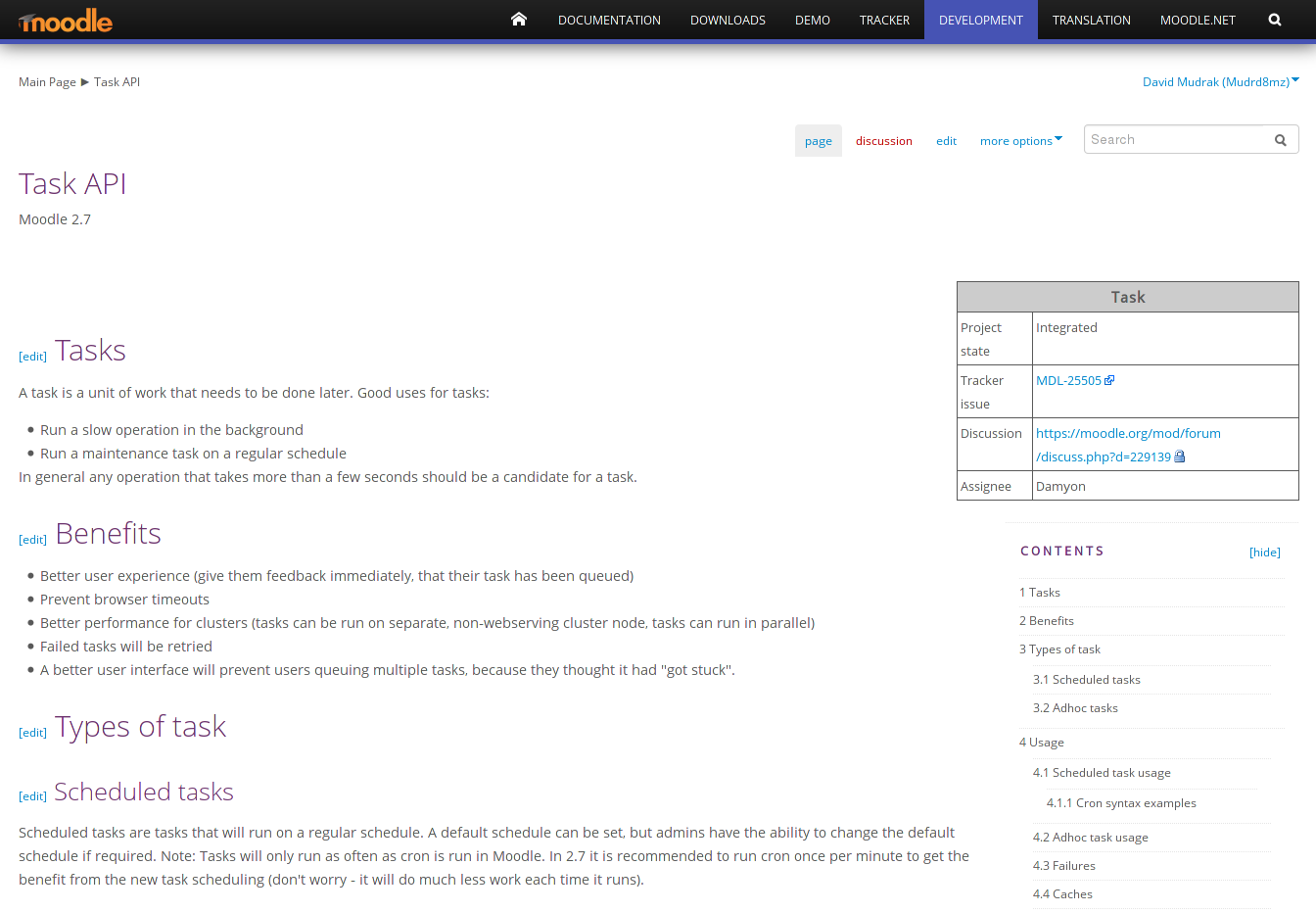The height and width of the screenshot is (913, 1316).
Task: Open Moodle.net in top navigation
Action: 1198,20
